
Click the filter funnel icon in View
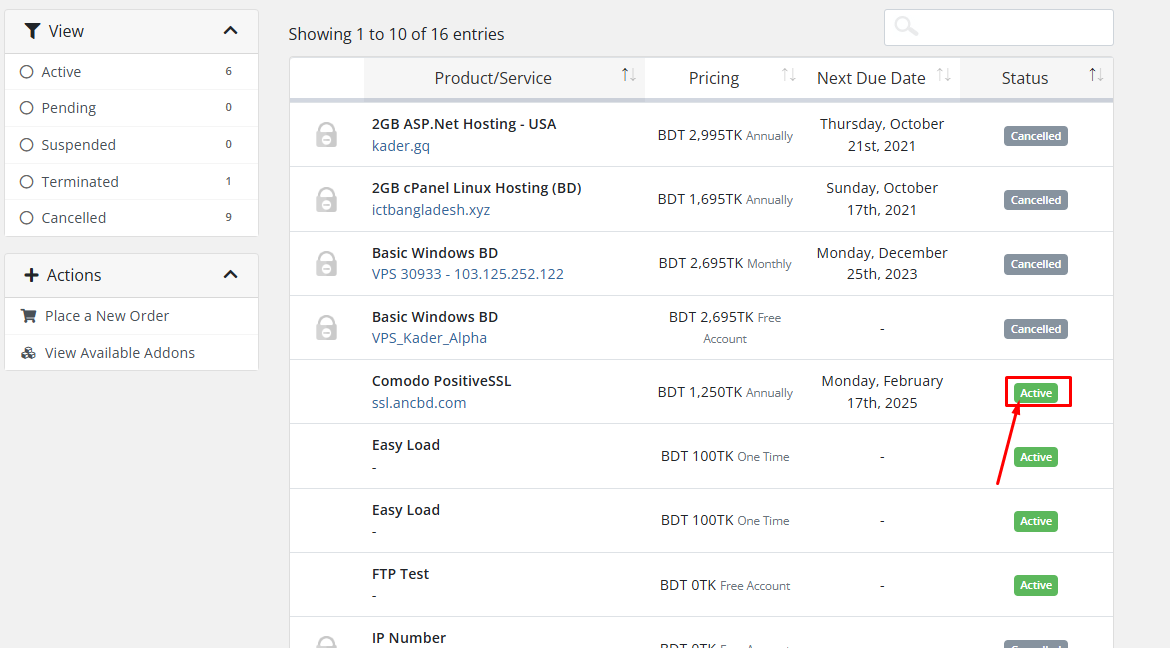pos(32,31)
